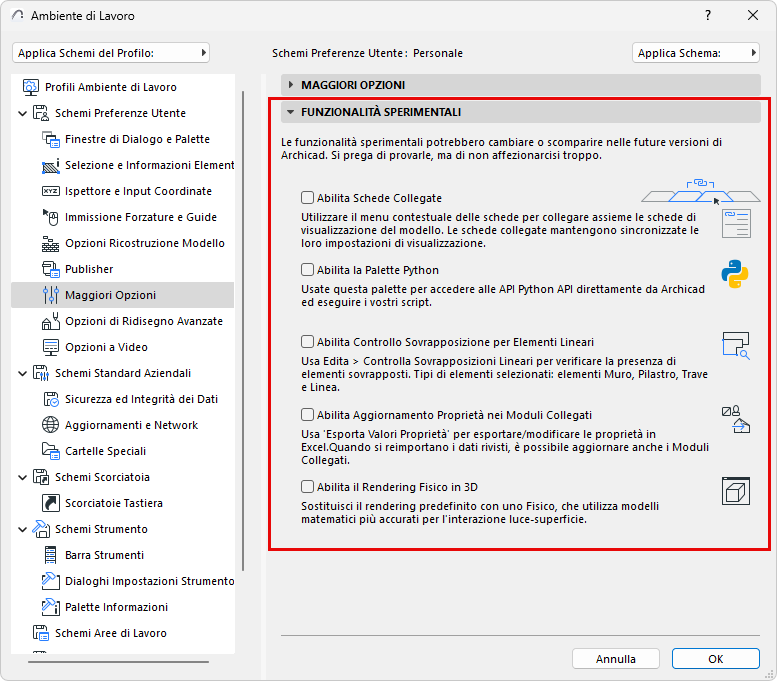
Task: Click the linked tabs illustration icon
Action: coord(701,192)
